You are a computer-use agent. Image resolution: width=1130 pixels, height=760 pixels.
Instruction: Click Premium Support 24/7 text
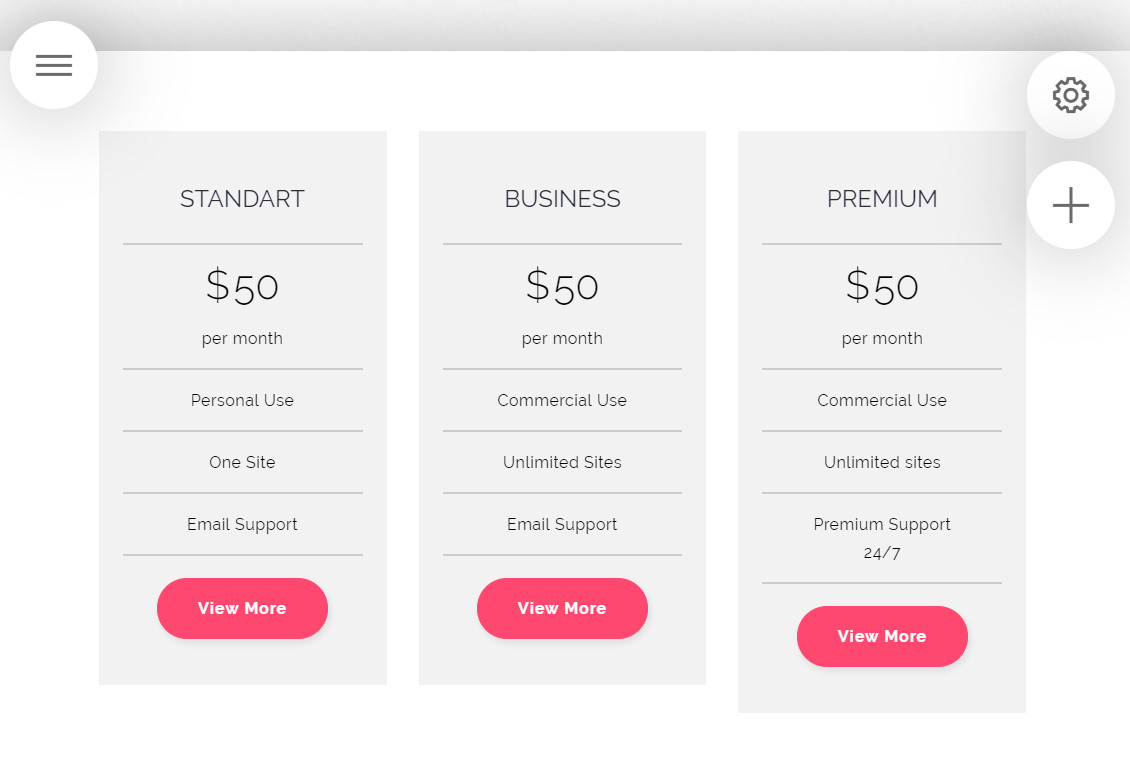click(882, 537)
